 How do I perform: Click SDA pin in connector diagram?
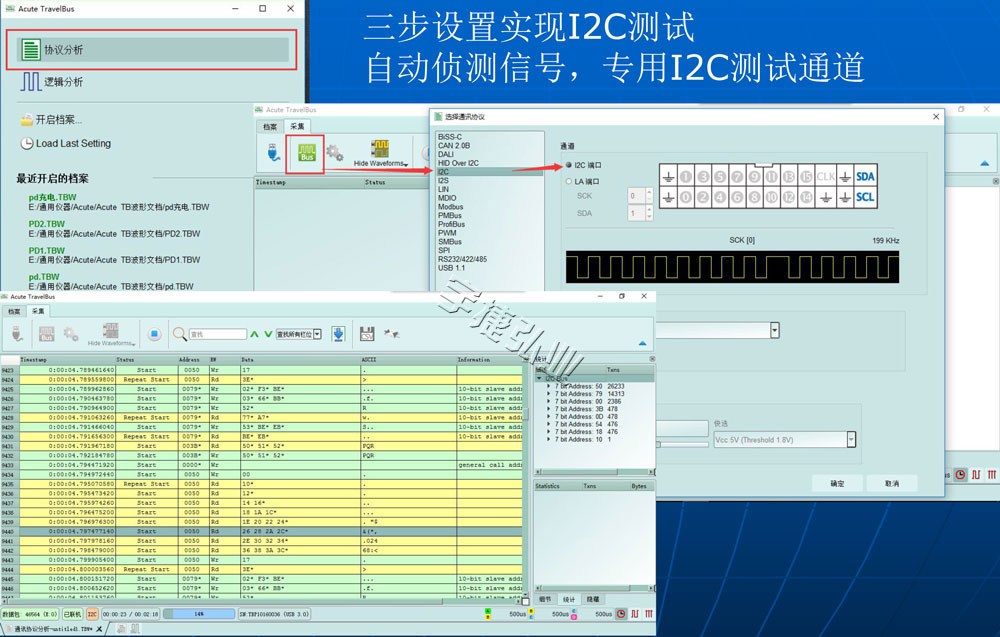click(x=865, y=177)
